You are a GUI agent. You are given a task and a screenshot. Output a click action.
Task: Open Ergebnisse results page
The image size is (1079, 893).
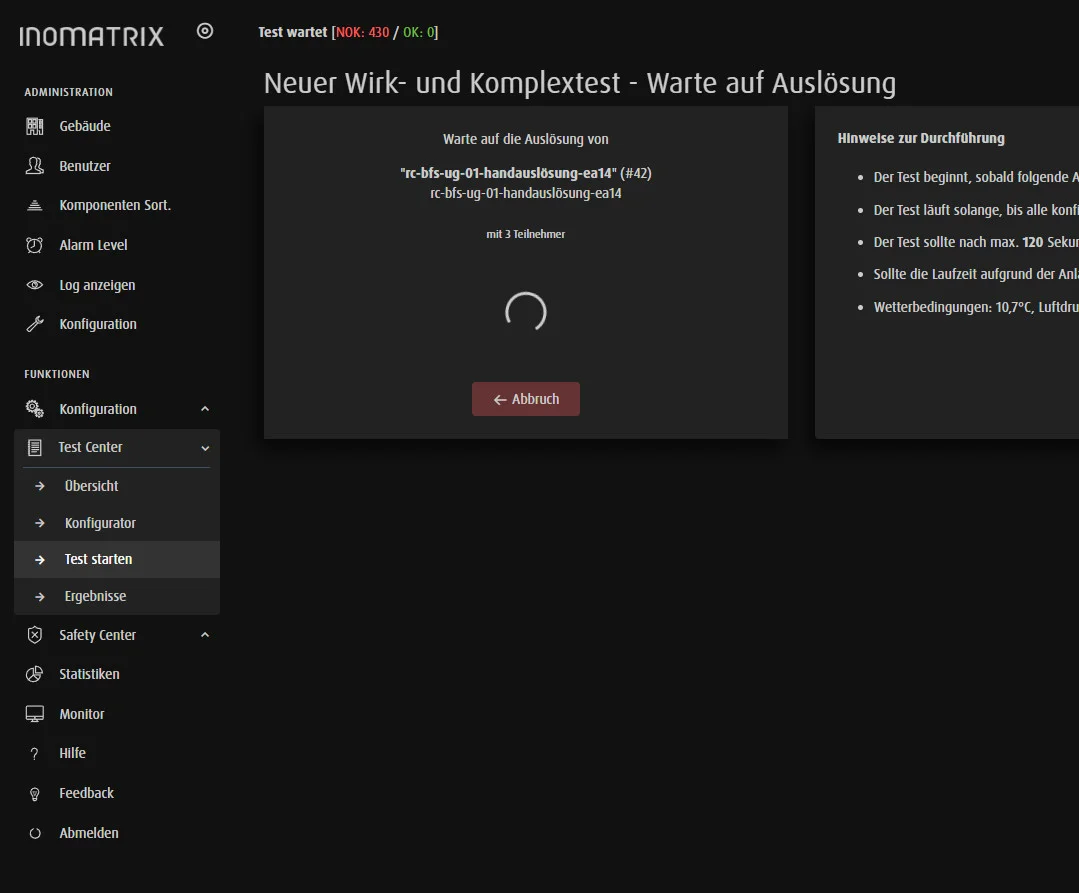tap(95, 596)
